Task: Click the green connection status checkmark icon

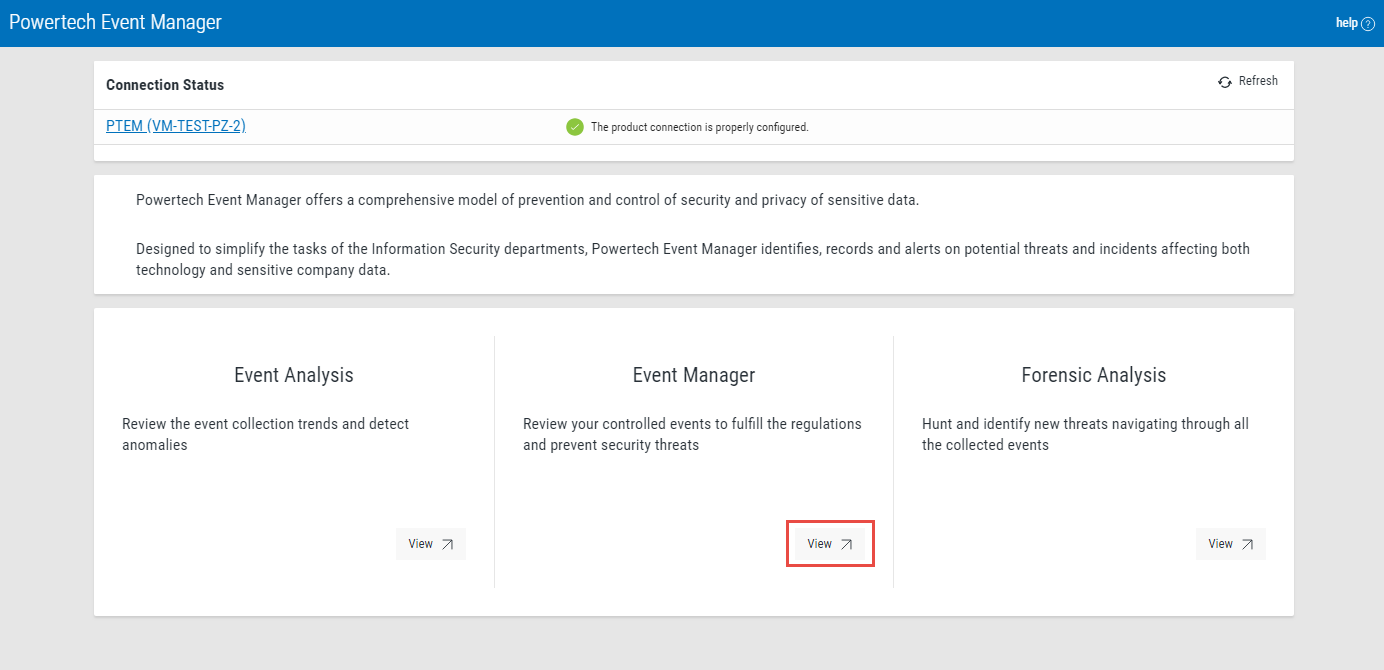Action: (575, 127)
